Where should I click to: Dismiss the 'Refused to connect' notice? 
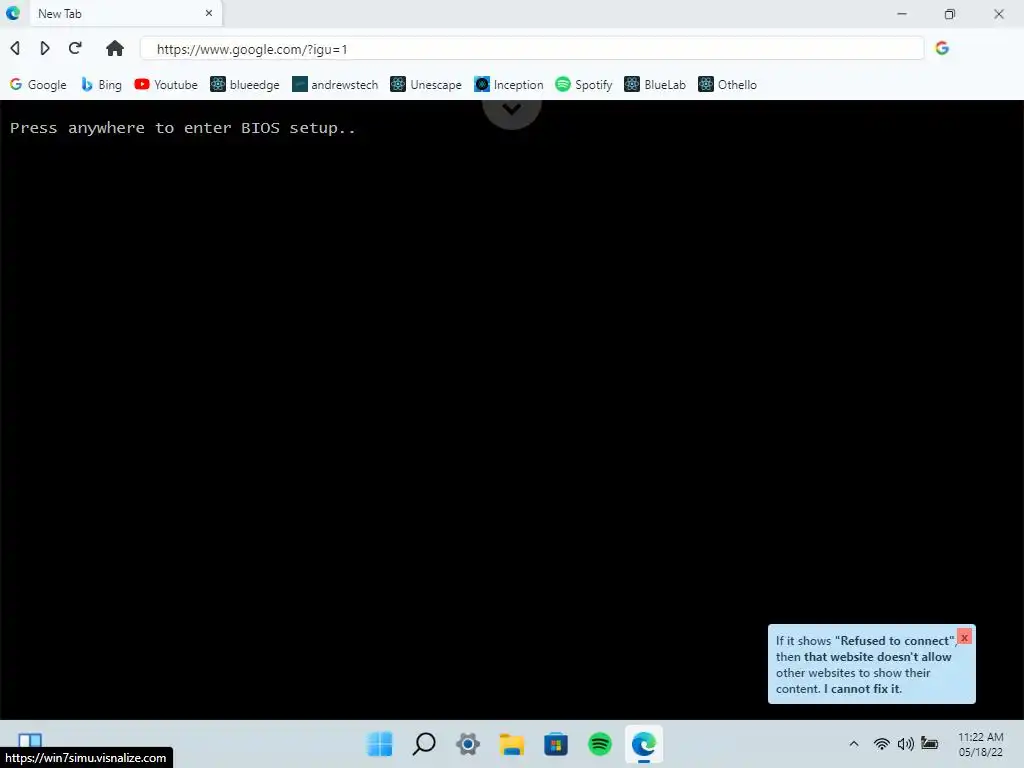[x=964, y=637]
